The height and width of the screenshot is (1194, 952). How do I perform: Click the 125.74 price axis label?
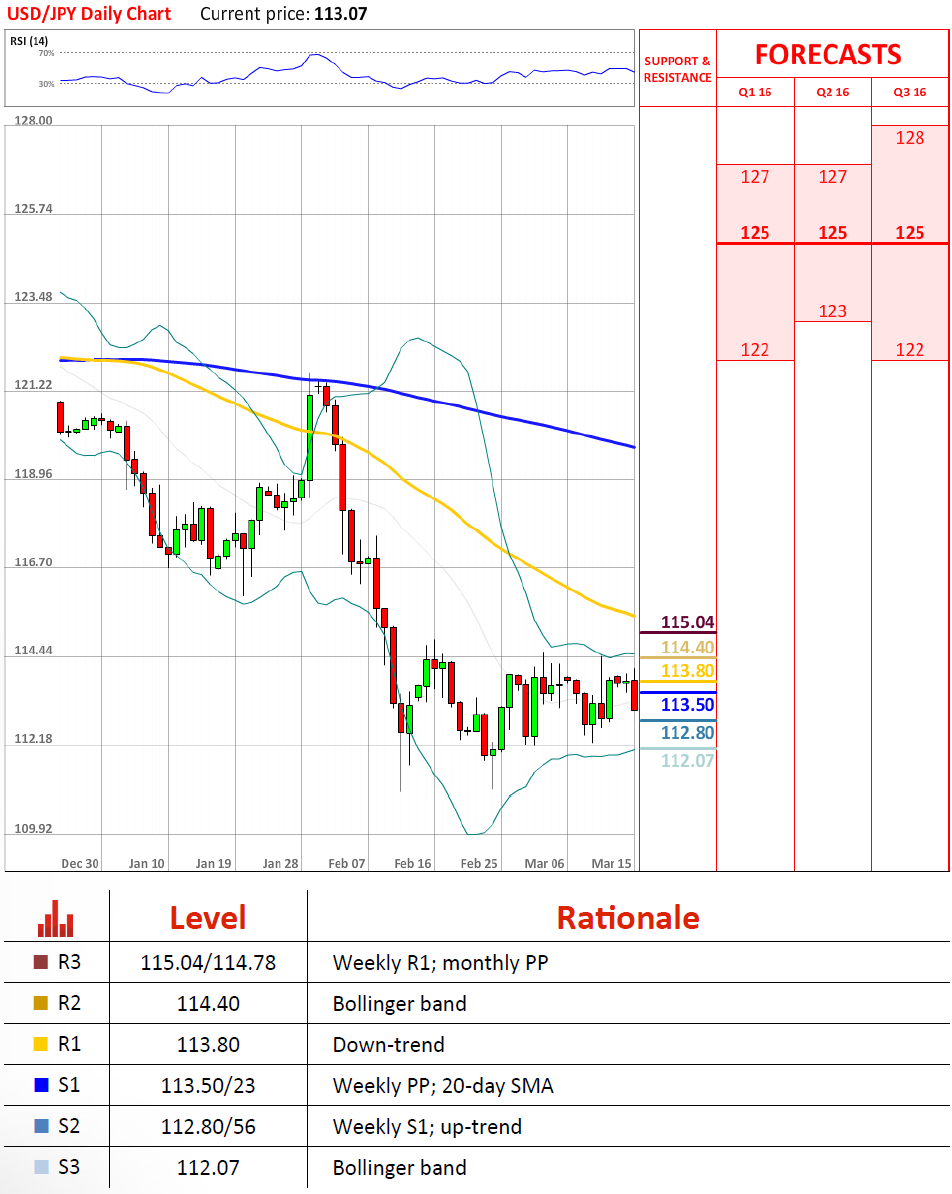click(34, 209)
